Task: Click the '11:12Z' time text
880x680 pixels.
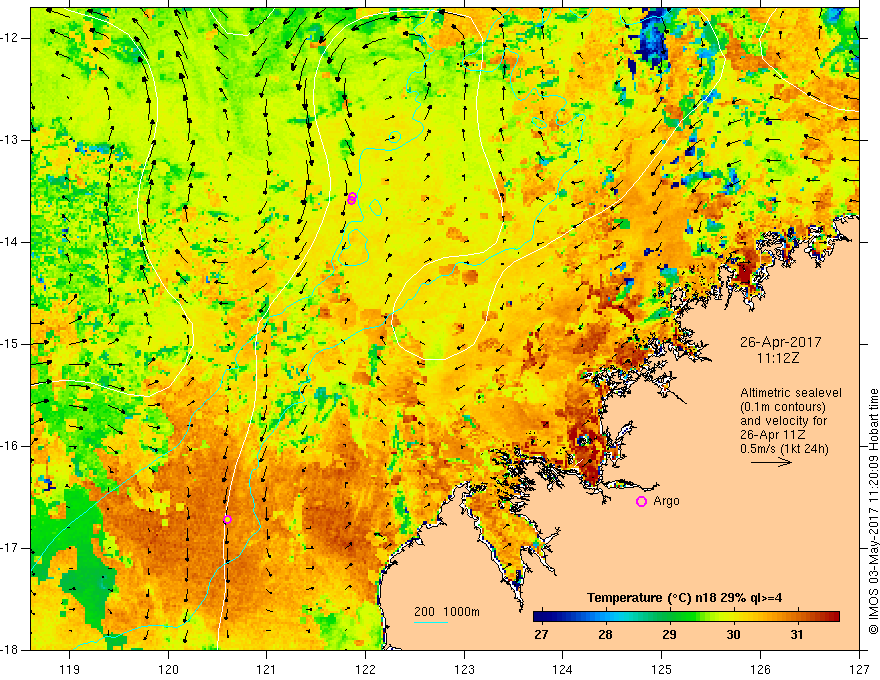Action: tap(777, 358)
